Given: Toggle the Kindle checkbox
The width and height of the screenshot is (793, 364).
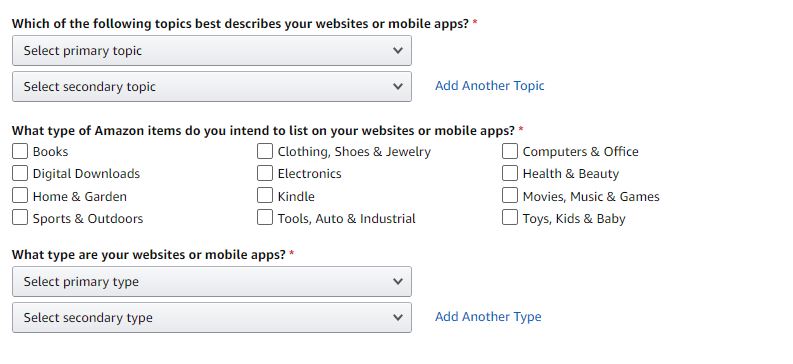Looking at the screenshot, I should coord(265,196).
